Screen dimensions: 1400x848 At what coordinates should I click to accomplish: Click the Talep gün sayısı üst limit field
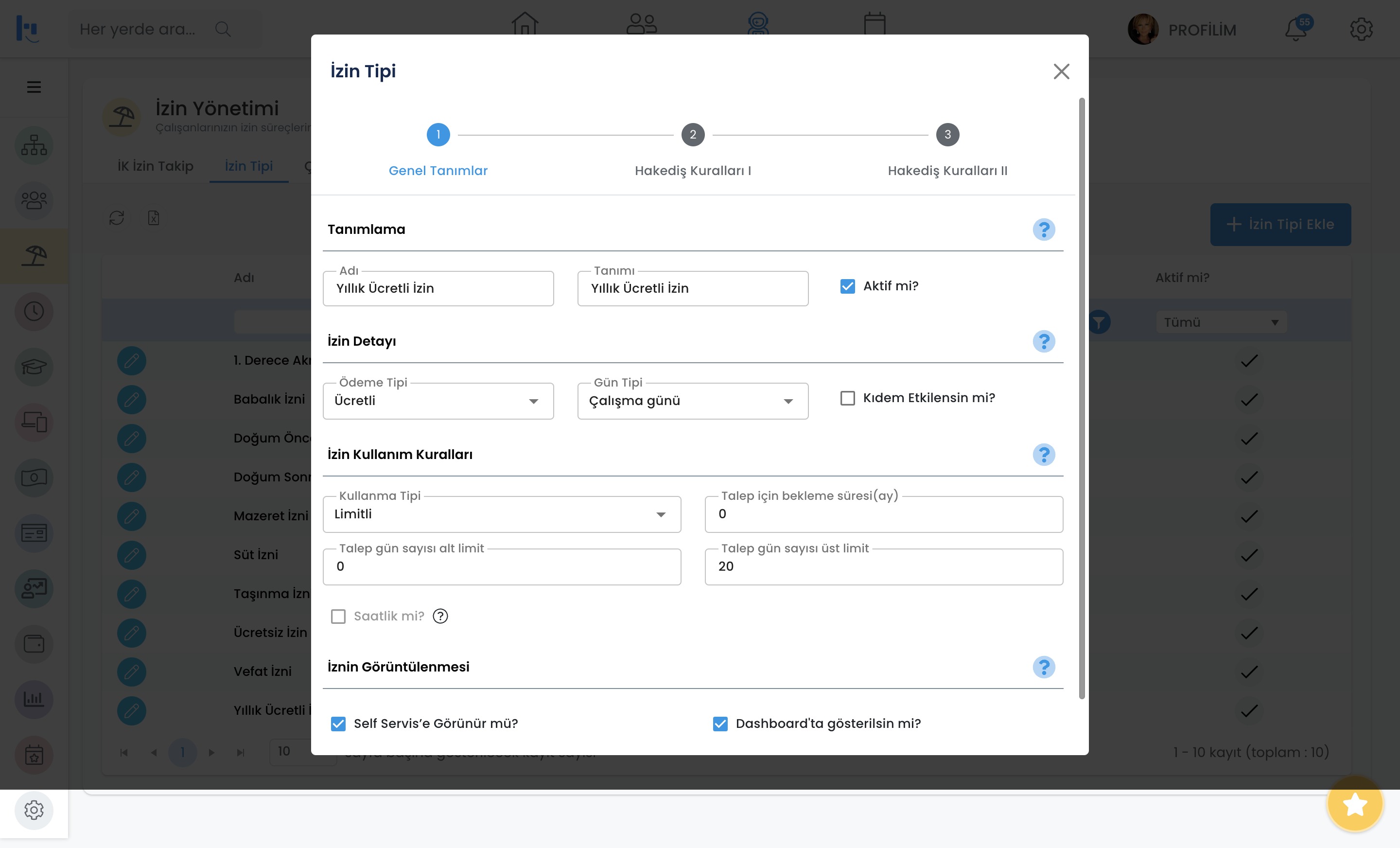pyautogui.click(x=884, y=566)
